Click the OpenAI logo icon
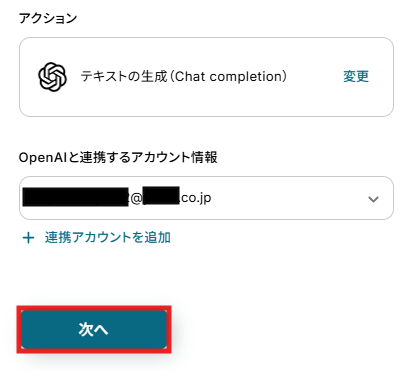Viewport: 420px width, 371px height. click(x=52, y=77)
